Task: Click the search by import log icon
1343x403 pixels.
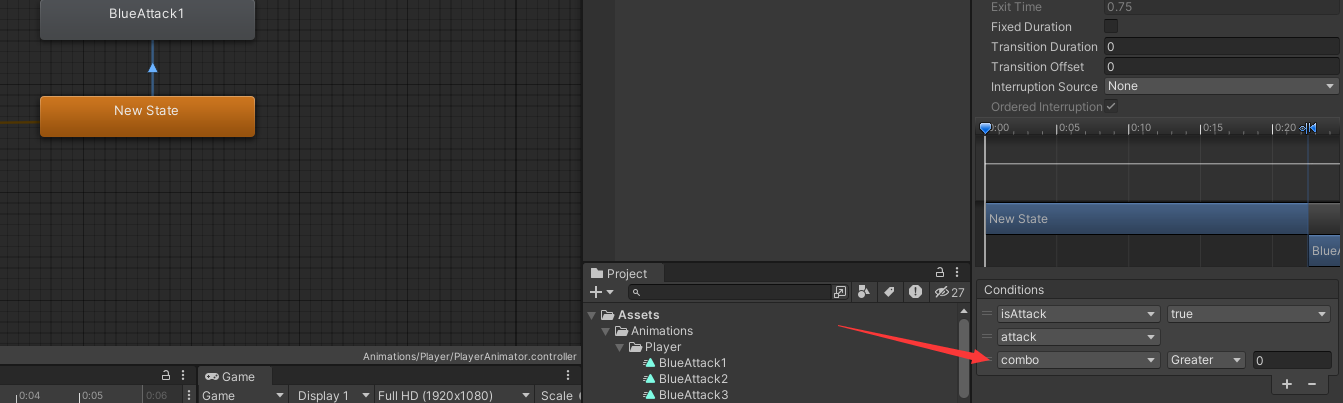Action: (914, 292)
